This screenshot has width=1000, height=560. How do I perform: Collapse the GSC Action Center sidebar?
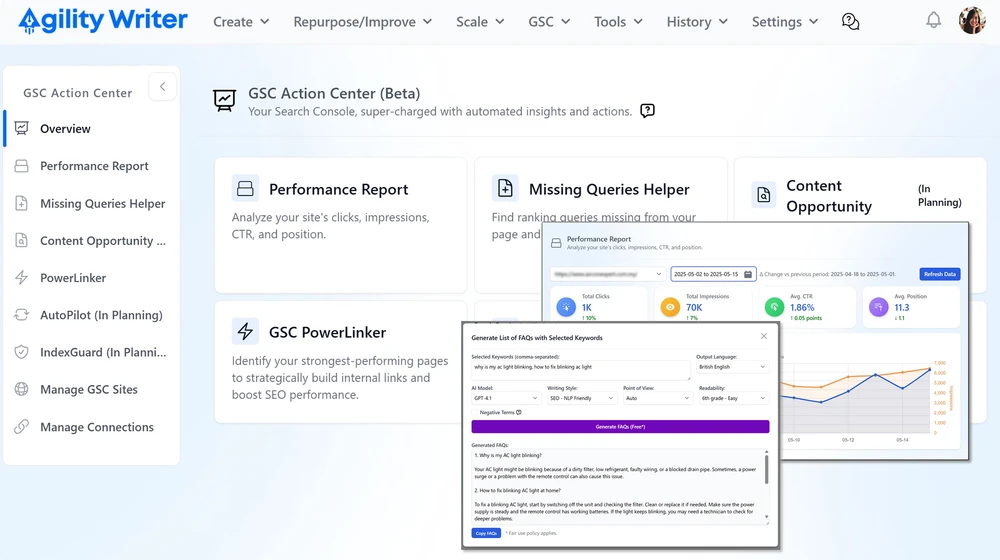coord(163,87)
